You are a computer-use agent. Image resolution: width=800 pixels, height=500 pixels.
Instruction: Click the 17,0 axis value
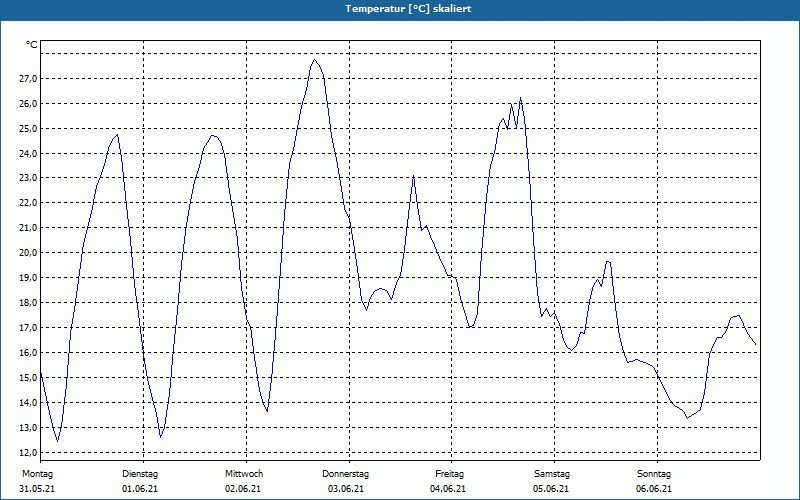(29, 328)
